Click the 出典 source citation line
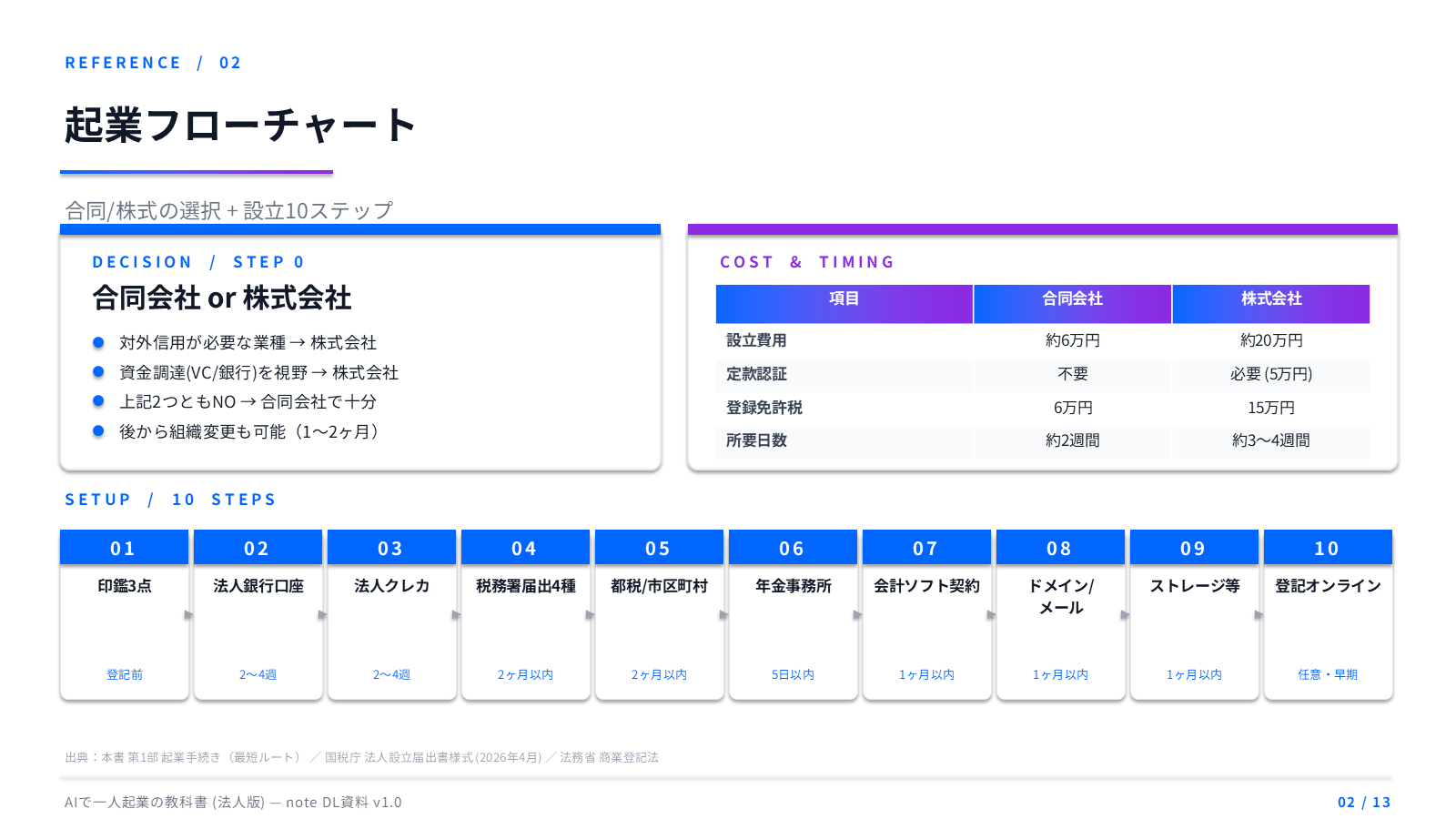Image resolution: width=1456 pixels, height=819 pixels. (x=361, y=757)
